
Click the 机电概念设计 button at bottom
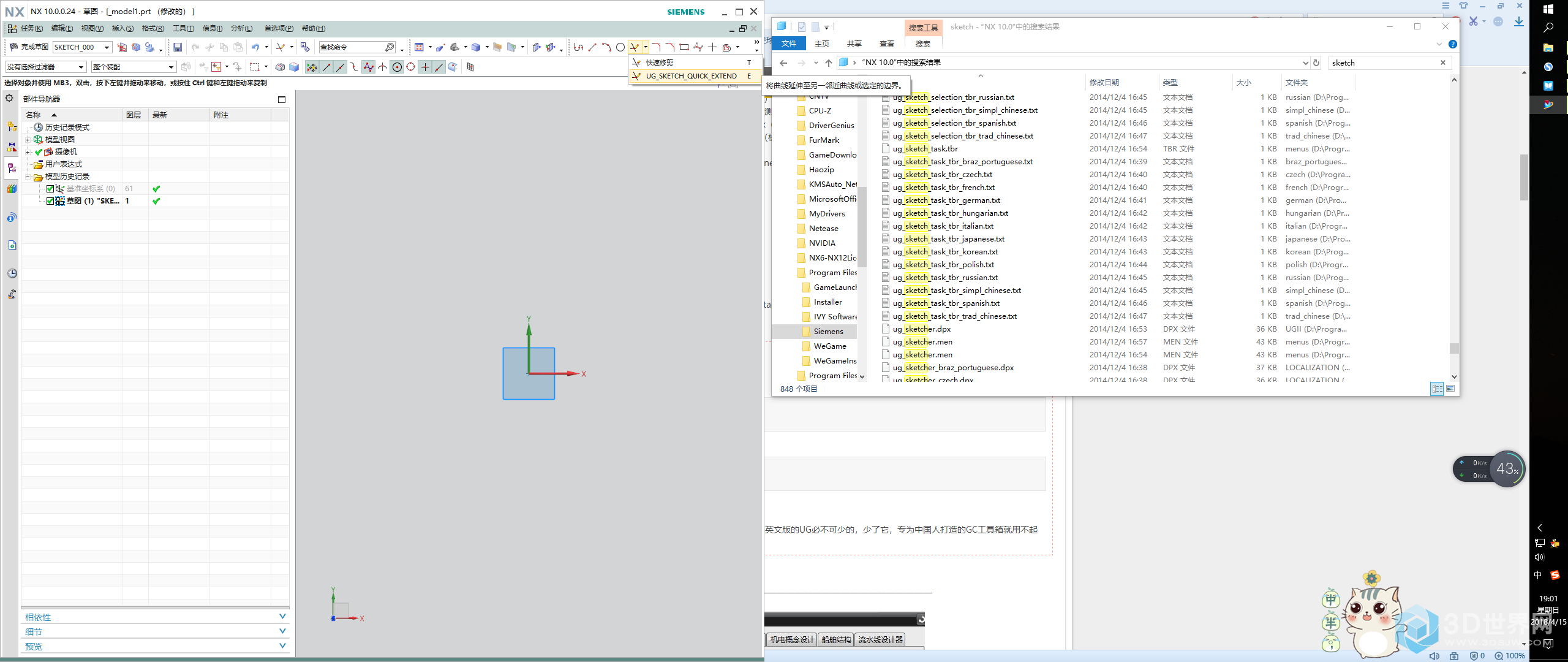pos(792,639)
